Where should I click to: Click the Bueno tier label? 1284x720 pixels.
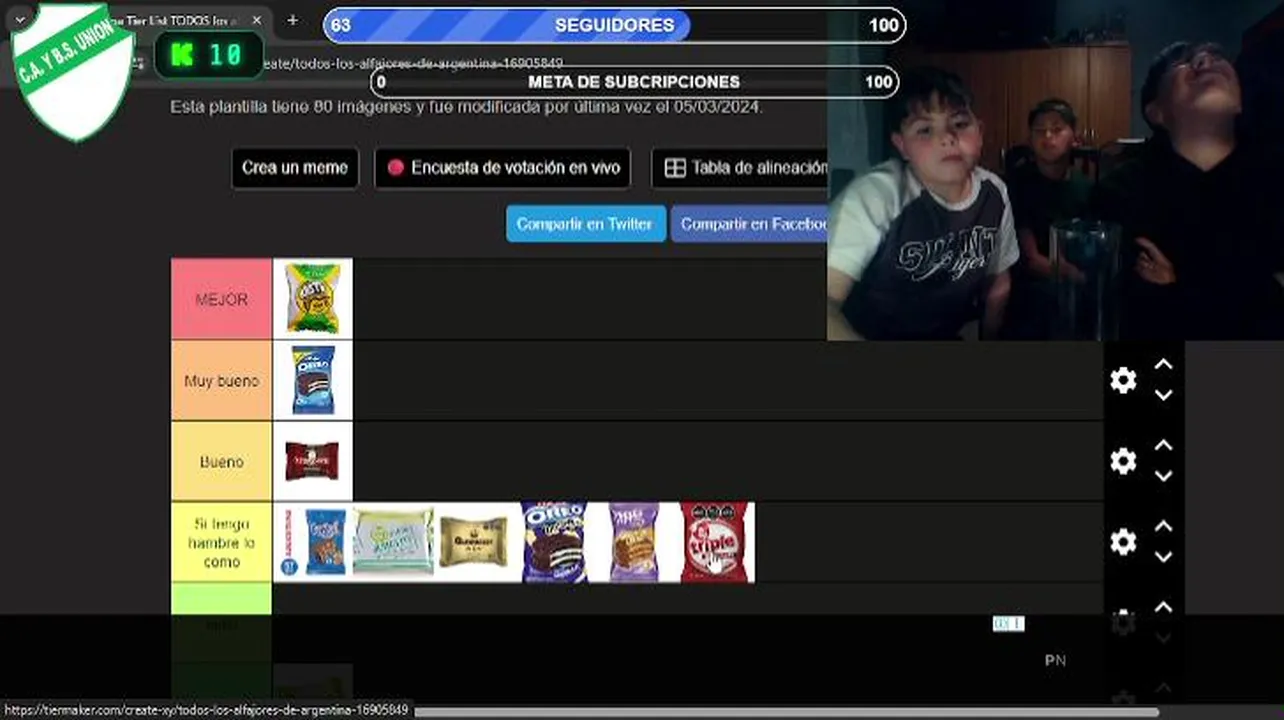pos(221,461)
